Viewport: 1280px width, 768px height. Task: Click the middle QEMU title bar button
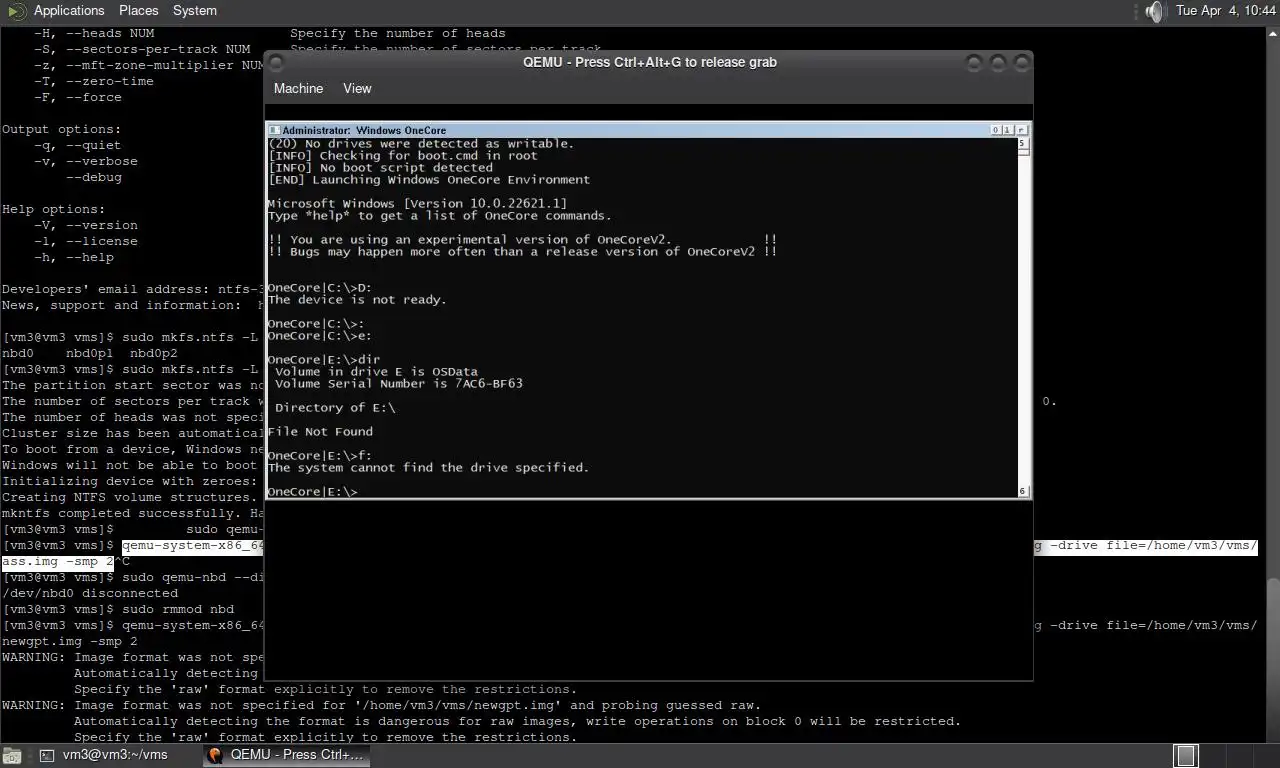pos(998,62)
